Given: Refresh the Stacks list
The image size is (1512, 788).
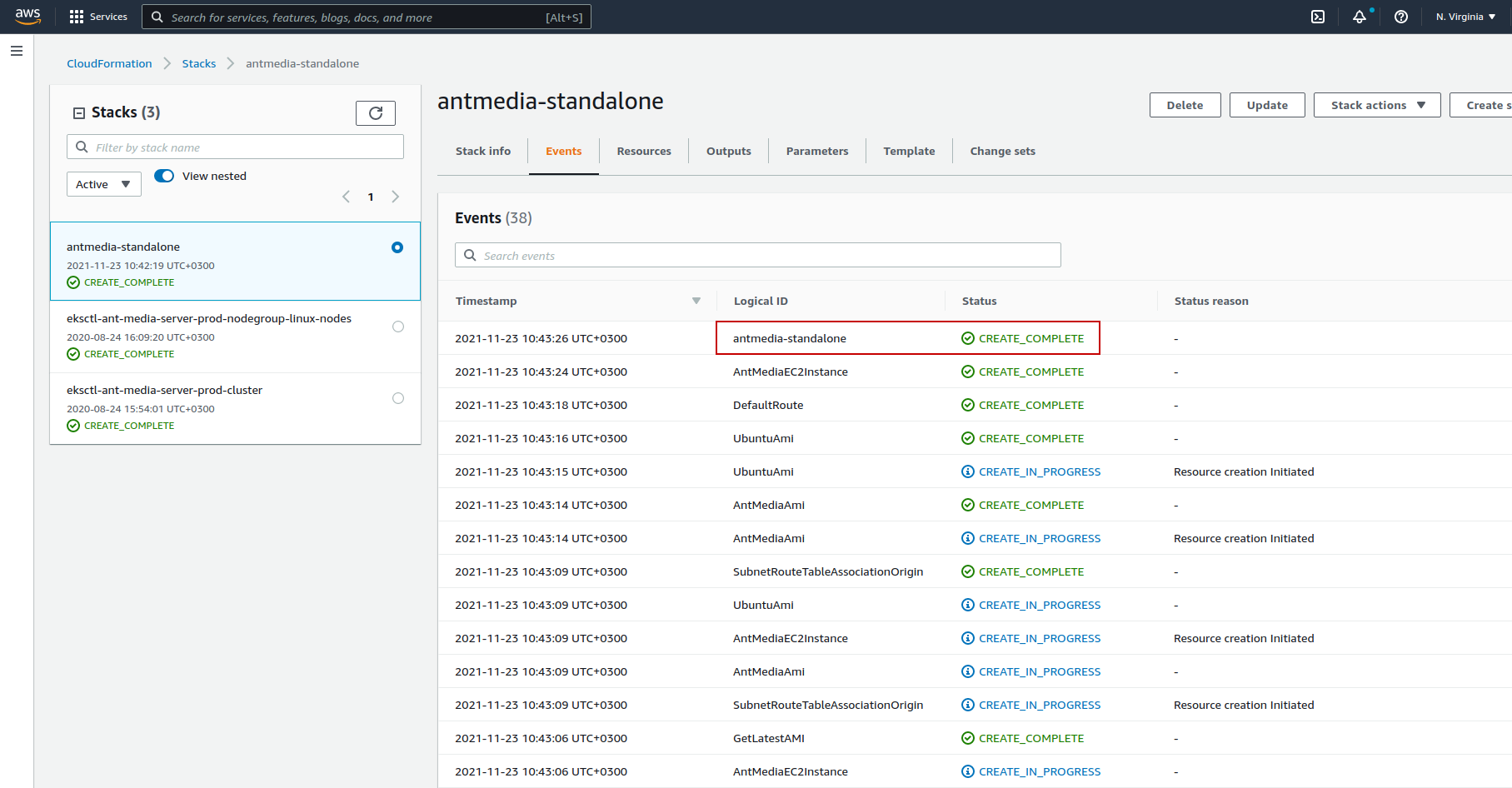Looking at the screenshot, I should [376, 113].
